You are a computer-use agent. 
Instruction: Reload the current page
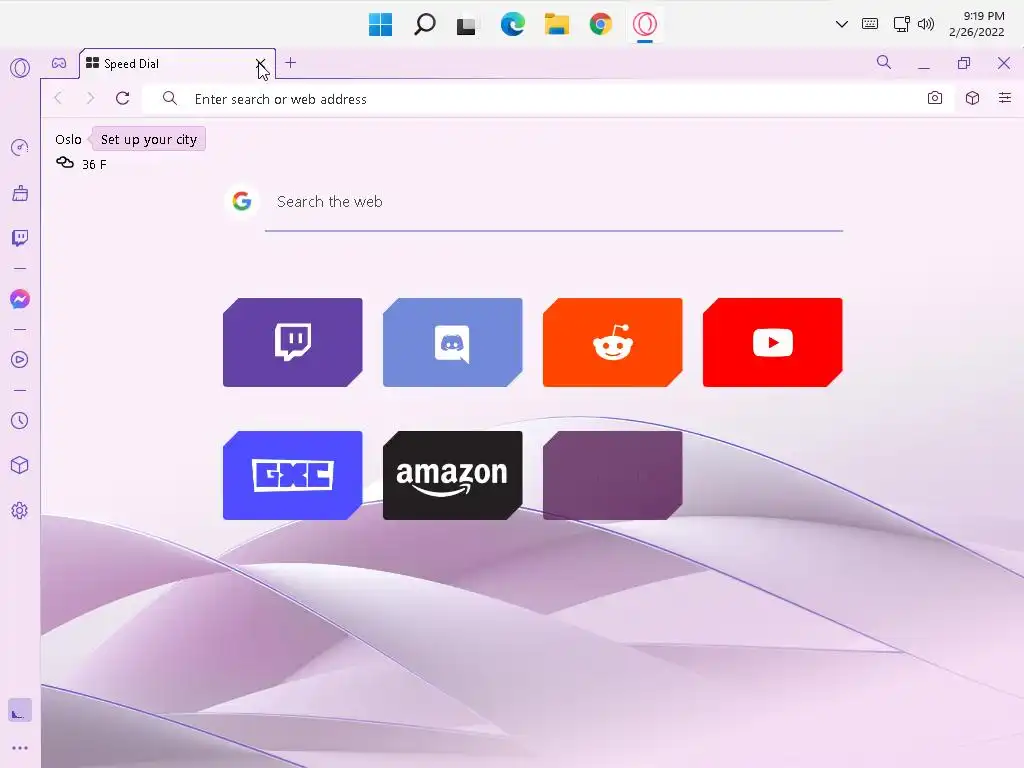pyautogui.click(x=122, y=99)
